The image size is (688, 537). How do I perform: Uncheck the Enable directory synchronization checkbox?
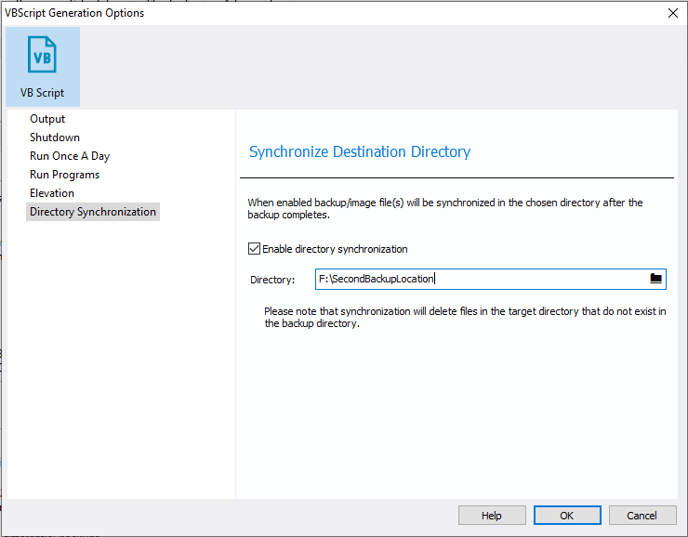(x=254, y=249)
